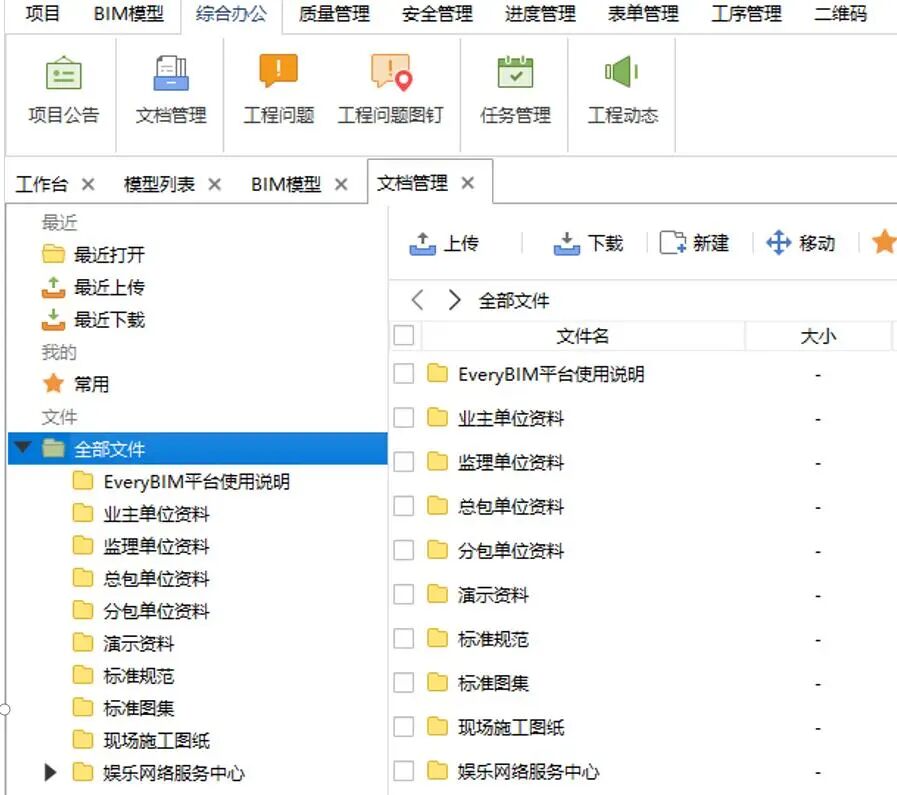Check the select-all checkbox in the header
Viewport: 897px width, 795px height.
pyautogui.click(x=405, y=336)
